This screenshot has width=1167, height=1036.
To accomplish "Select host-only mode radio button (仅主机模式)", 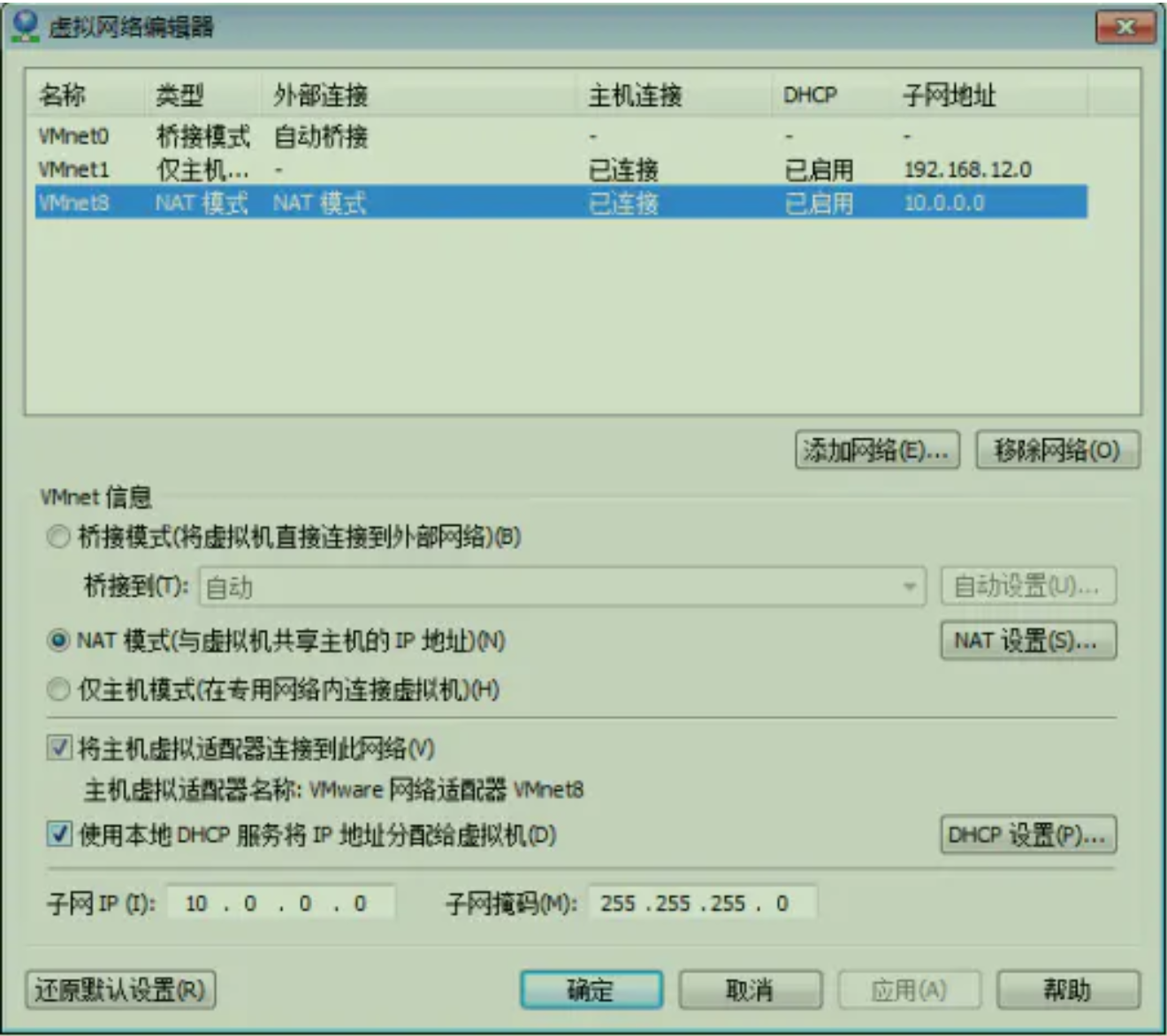I will pyautogui.click(x=58, y=689).
